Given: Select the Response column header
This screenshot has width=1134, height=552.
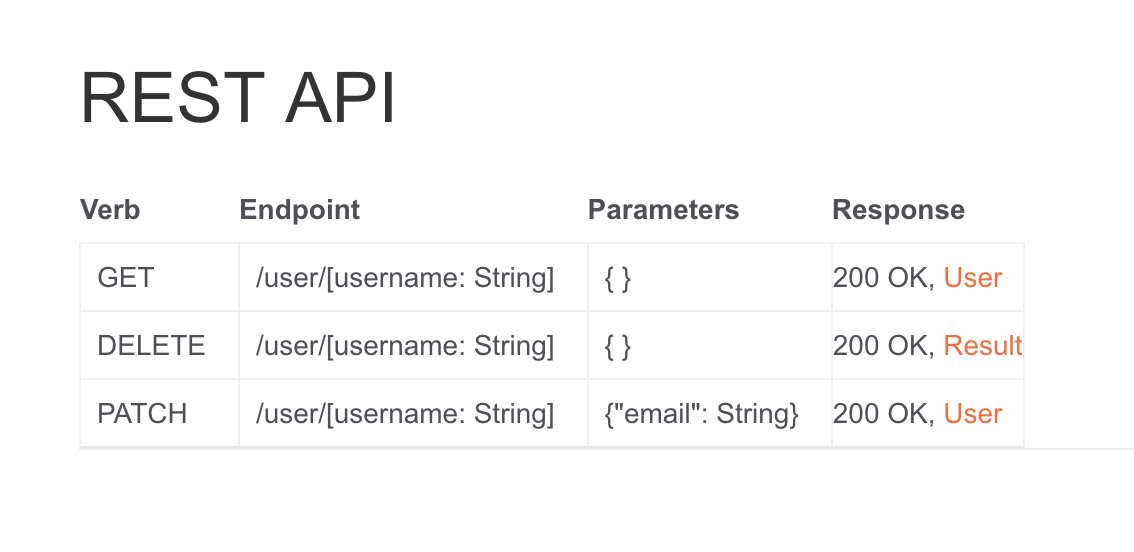Looking at the screenshot, I should pos(898,209).
